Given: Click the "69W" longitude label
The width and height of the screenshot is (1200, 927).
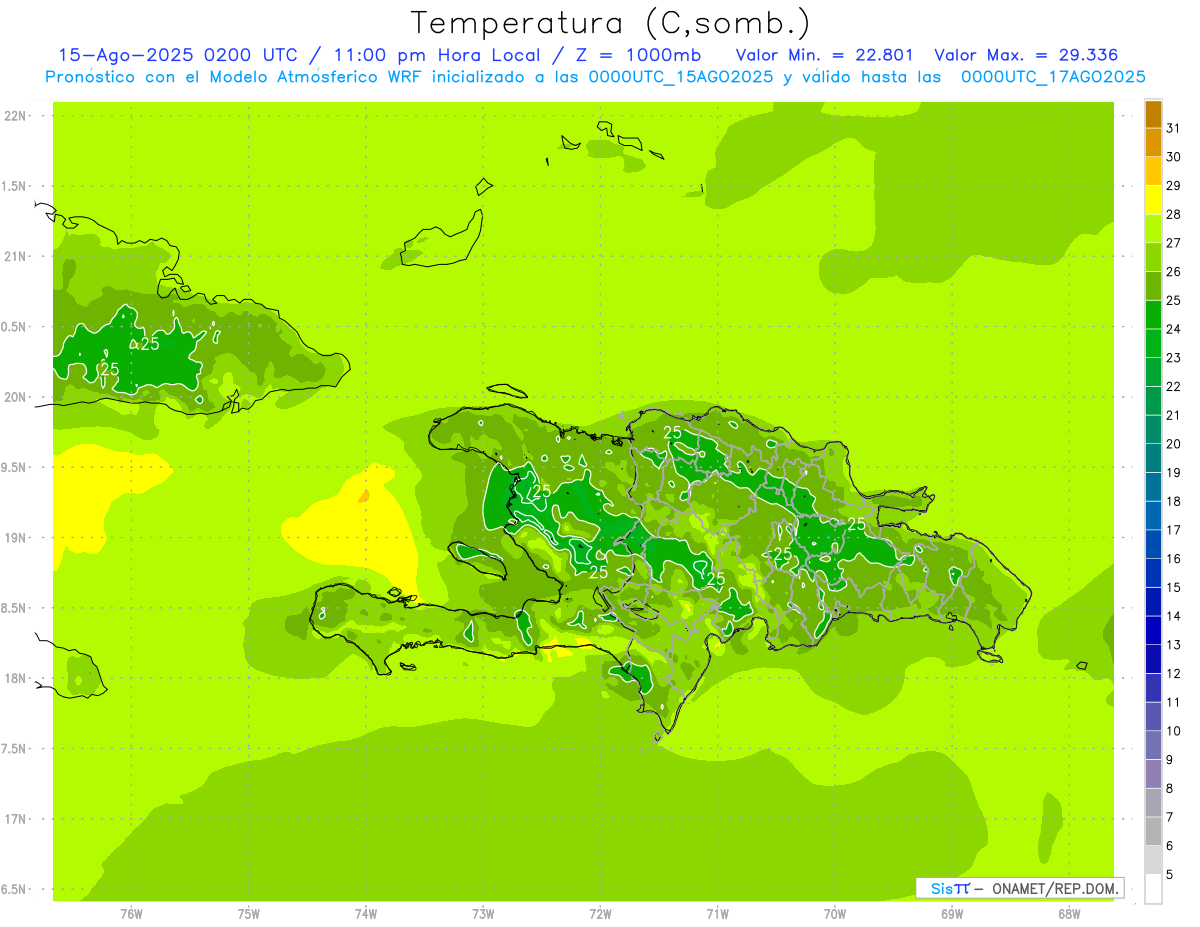Looking at the screenshot, I should point(952,914).
